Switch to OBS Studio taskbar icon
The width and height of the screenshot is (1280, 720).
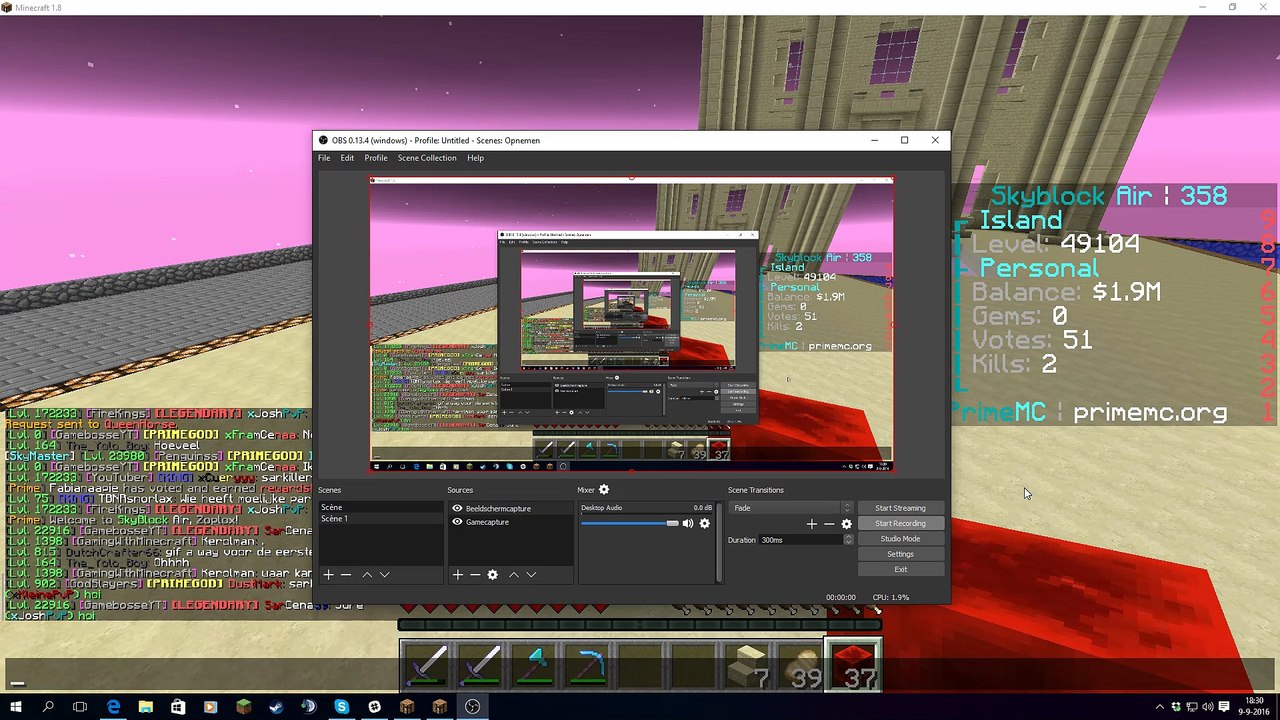[x=472, y=707]
